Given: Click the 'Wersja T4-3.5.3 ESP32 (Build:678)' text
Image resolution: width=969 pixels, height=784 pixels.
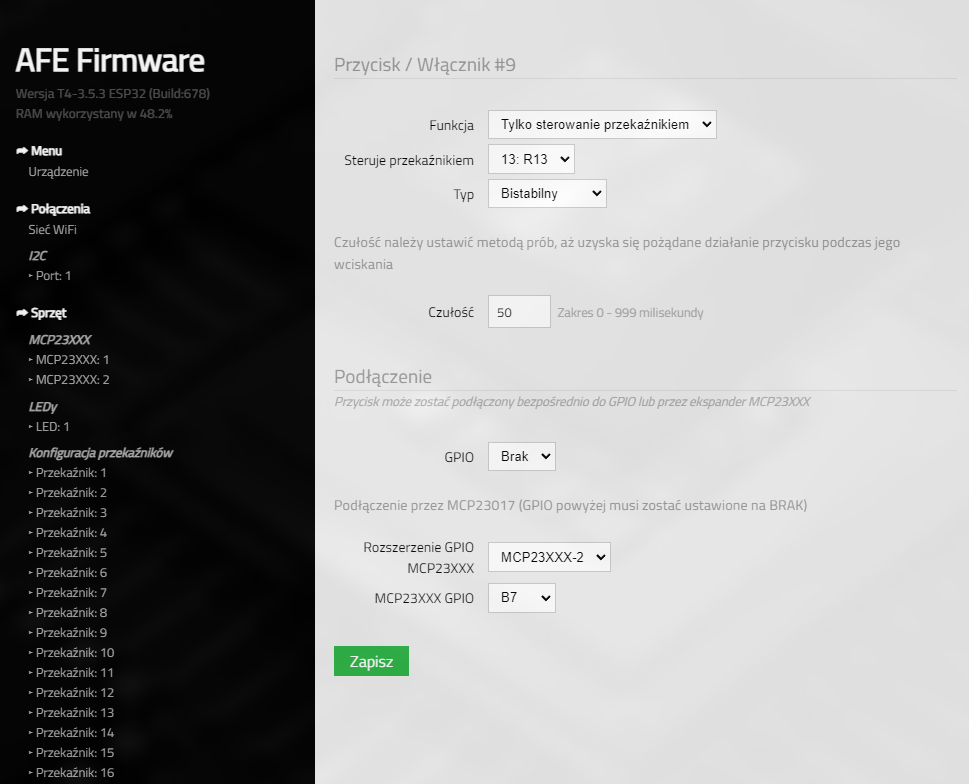Looking at the screenshot, I should pyautogui.click(x=112, y=93).
